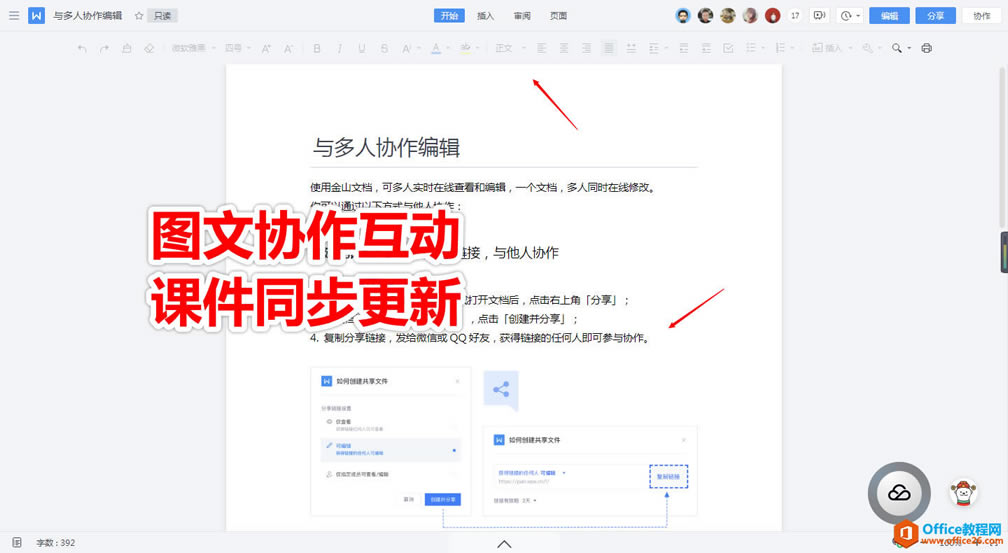Toggle bold formatting

[317, 48]
